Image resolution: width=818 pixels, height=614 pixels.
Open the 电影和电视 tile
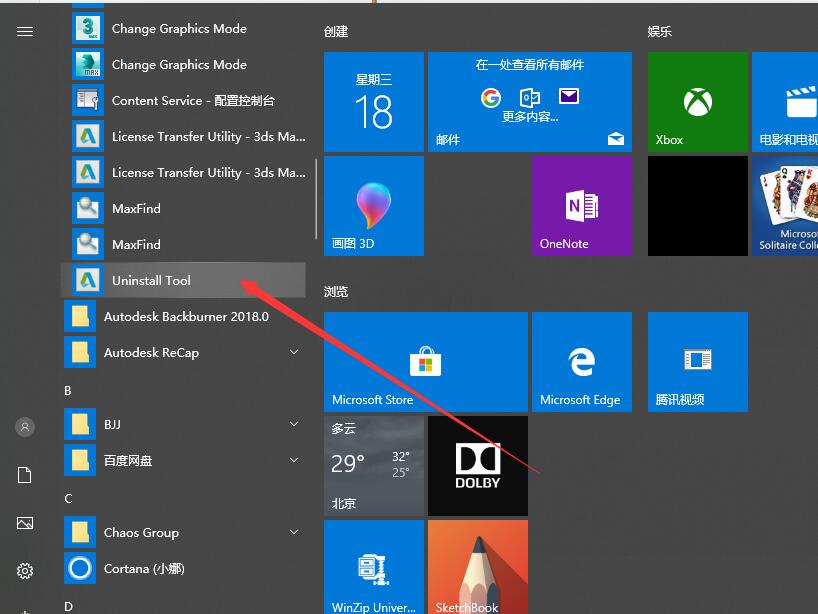coord(785,102)
